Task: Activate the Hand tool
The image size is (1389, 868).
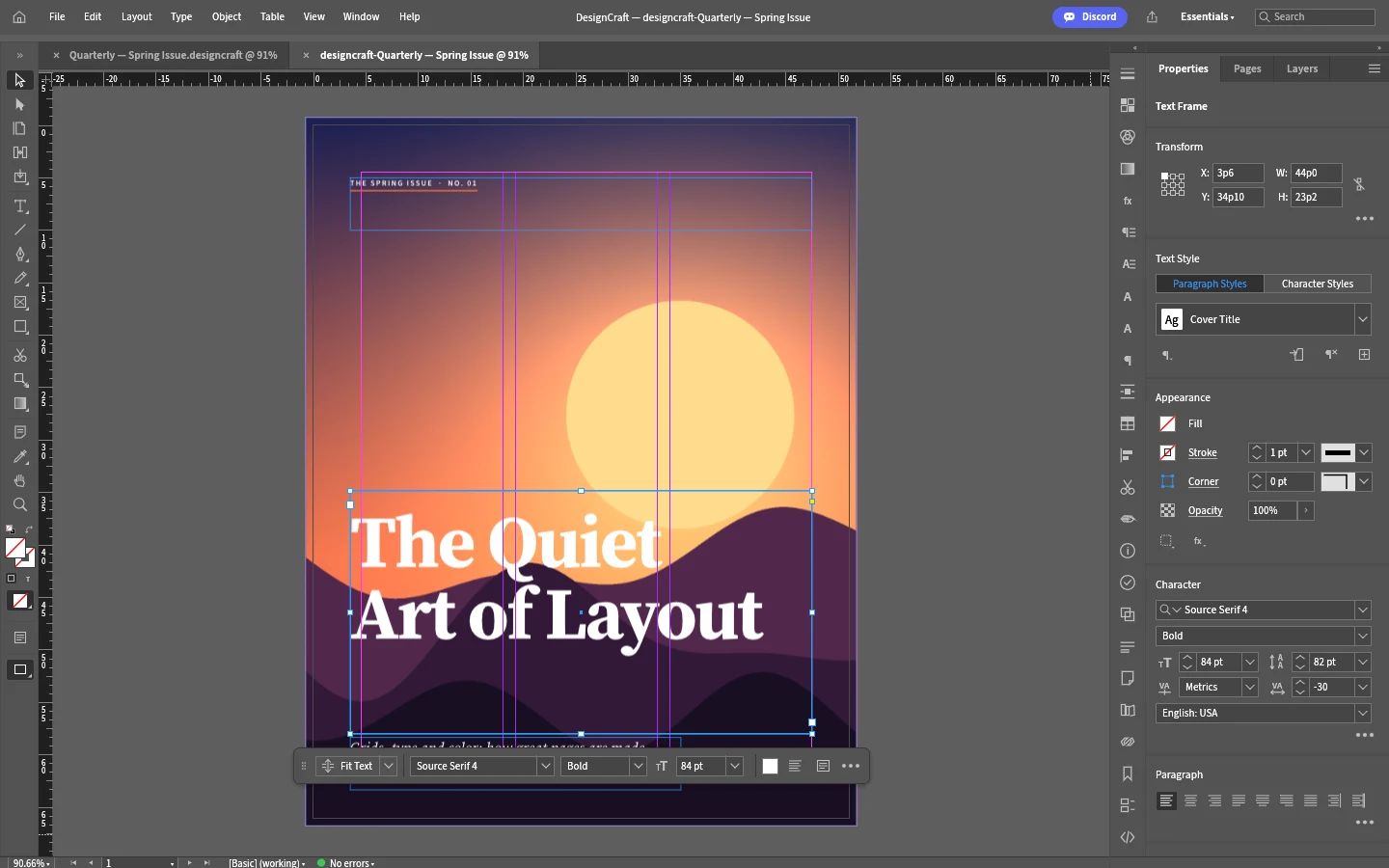Action: click(x=20, y=480)
